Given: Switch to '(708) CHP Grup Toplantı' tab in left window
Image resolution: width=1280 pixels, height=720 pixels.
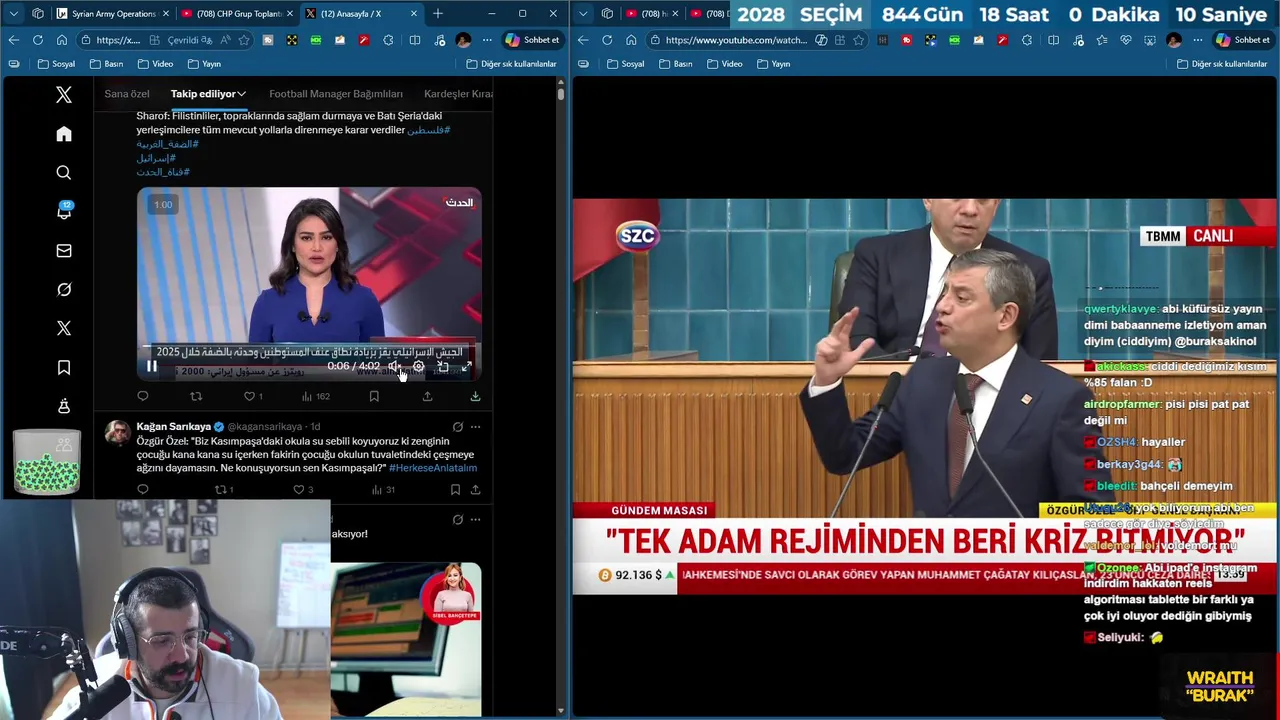Looking at the screenshot, I should coord(236,14).
